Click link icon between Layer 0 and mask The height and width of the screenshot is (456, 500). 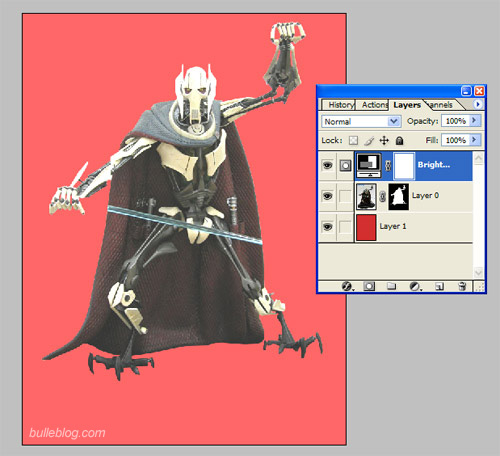383,197
